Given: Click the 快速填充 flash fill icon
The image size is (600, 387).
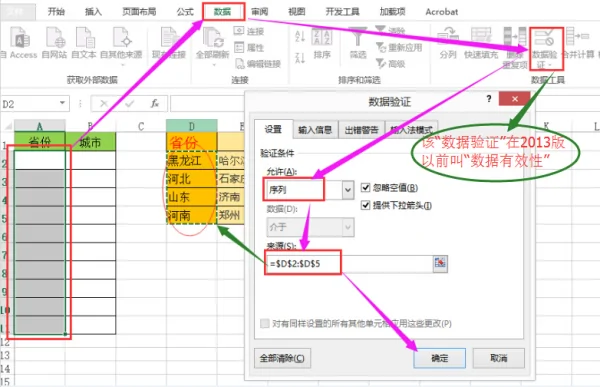Looking at the screenshot, I should (x=481, y=37).
